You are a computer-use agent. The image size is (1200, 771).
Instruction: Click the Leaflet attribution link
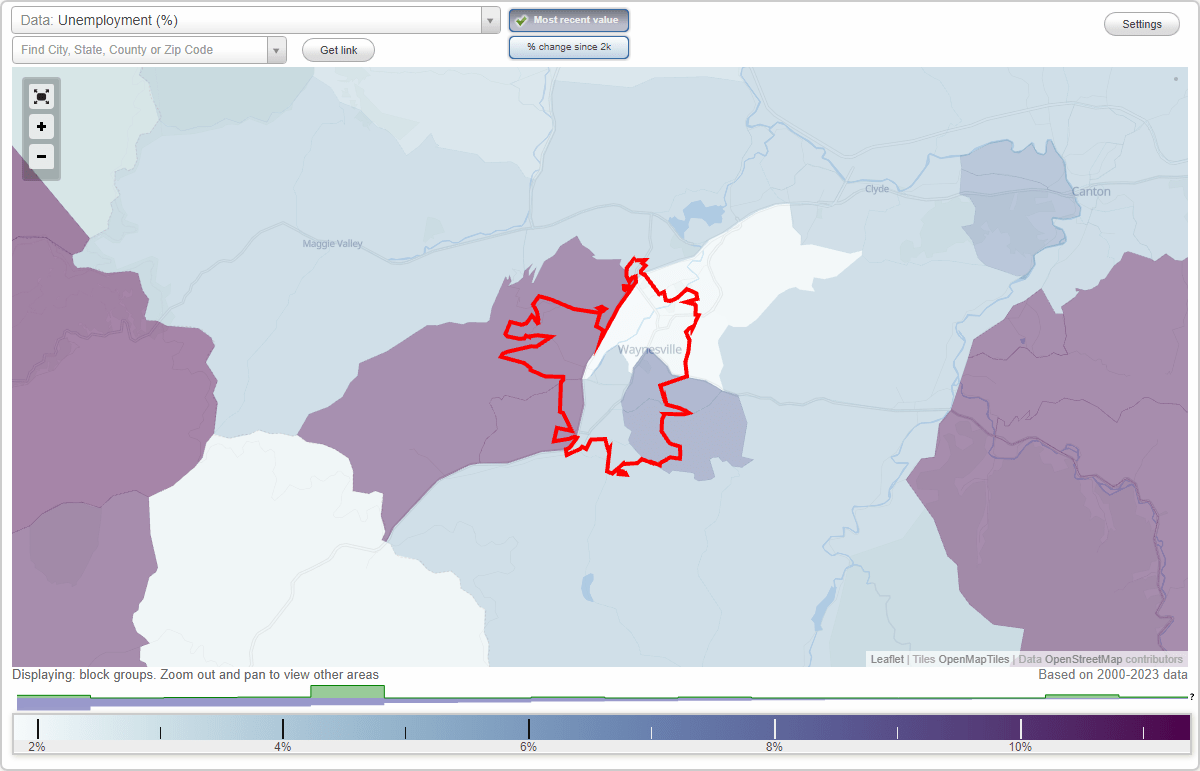886,659
